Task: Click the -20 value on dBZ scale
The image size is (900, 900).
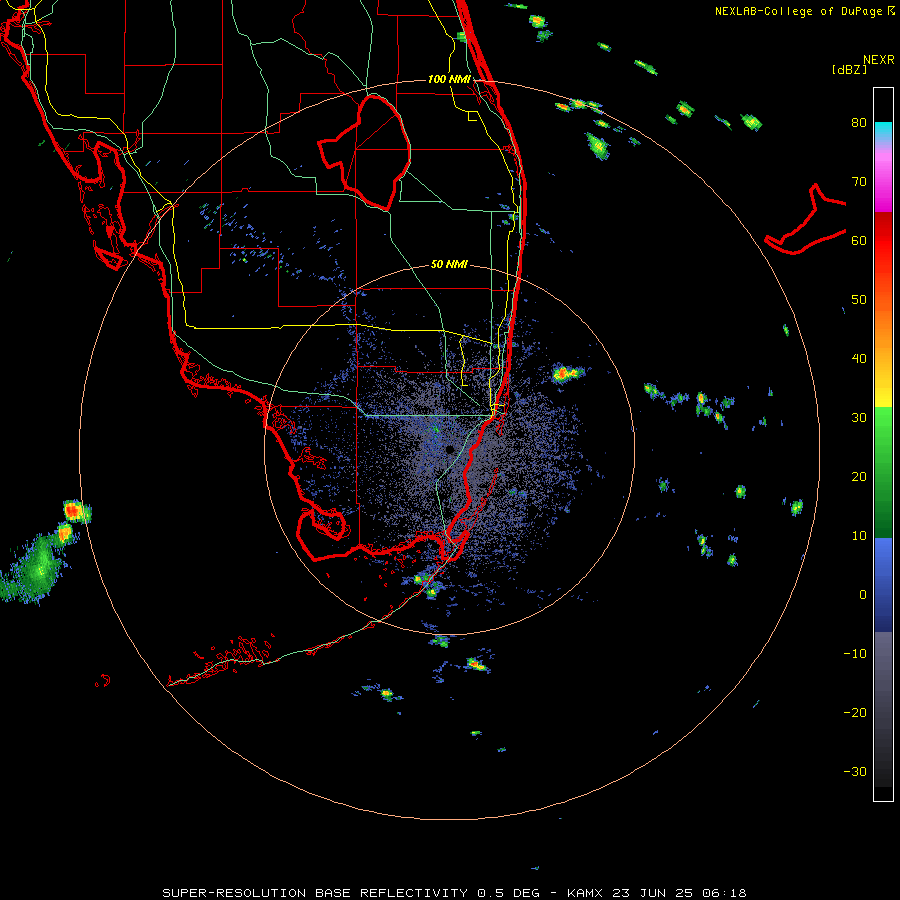Action: 855,712
